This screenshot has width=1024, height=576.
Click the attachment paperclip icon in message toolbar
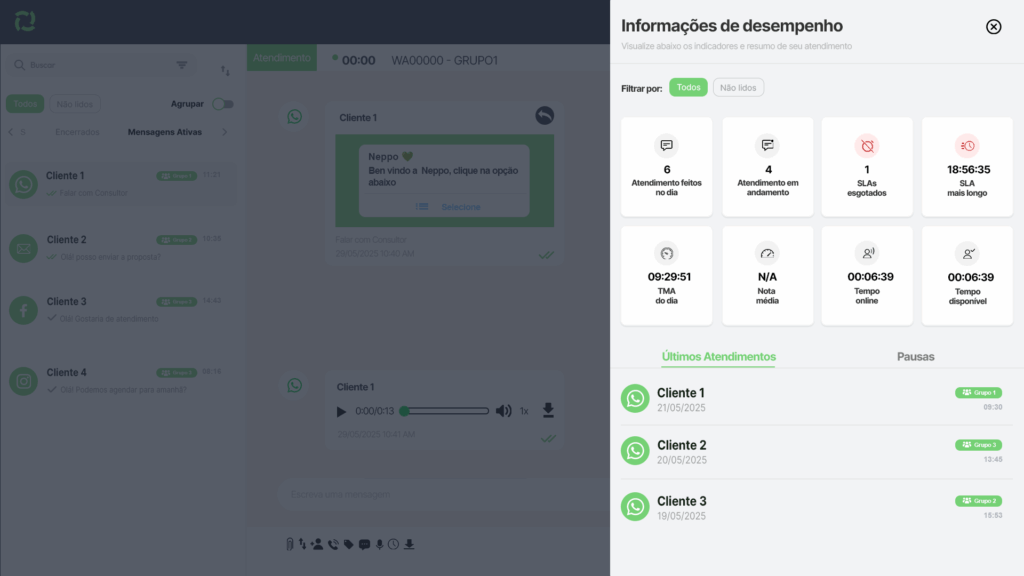290,544
